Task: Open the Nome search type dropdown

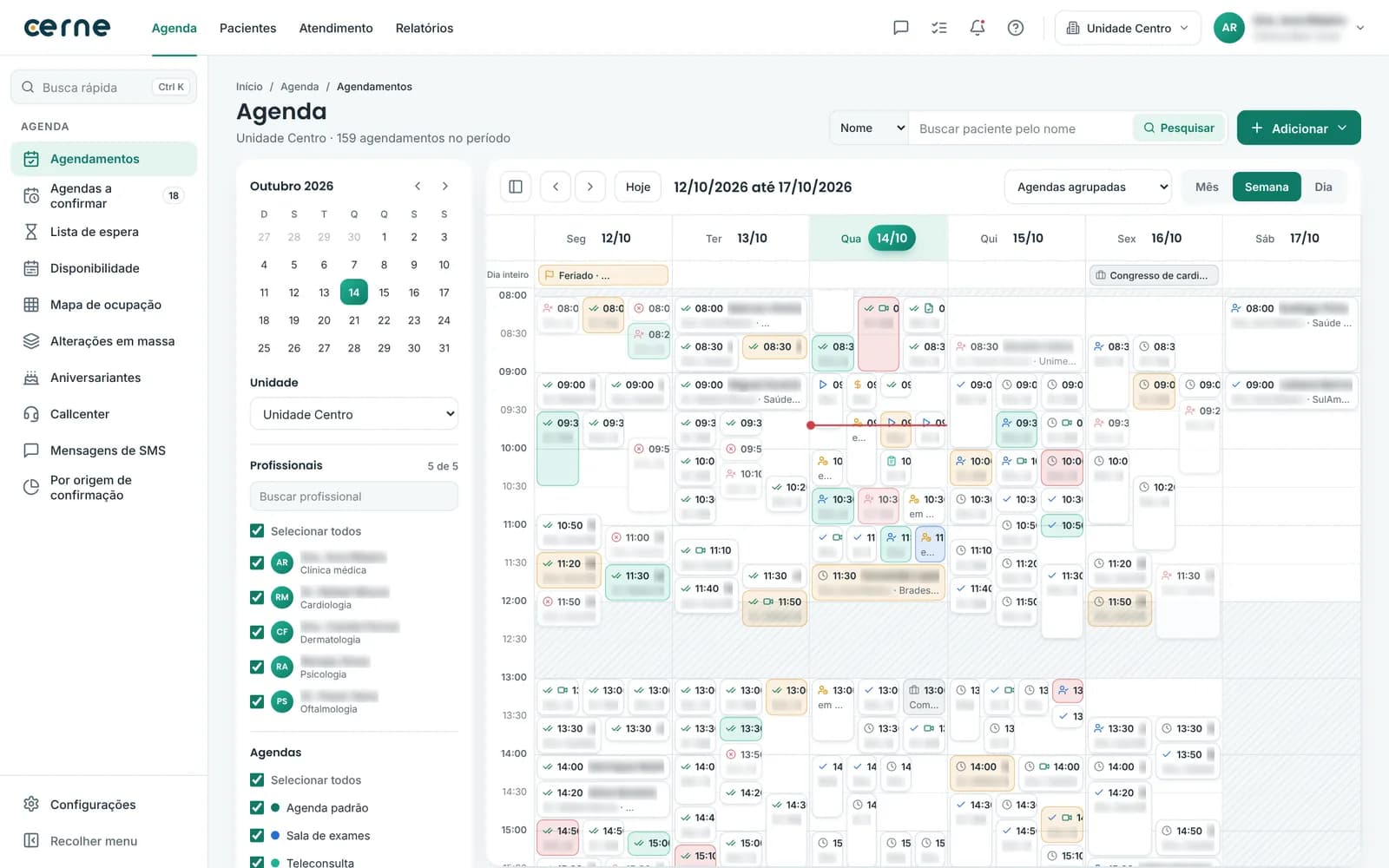Action: pos(869,128)
